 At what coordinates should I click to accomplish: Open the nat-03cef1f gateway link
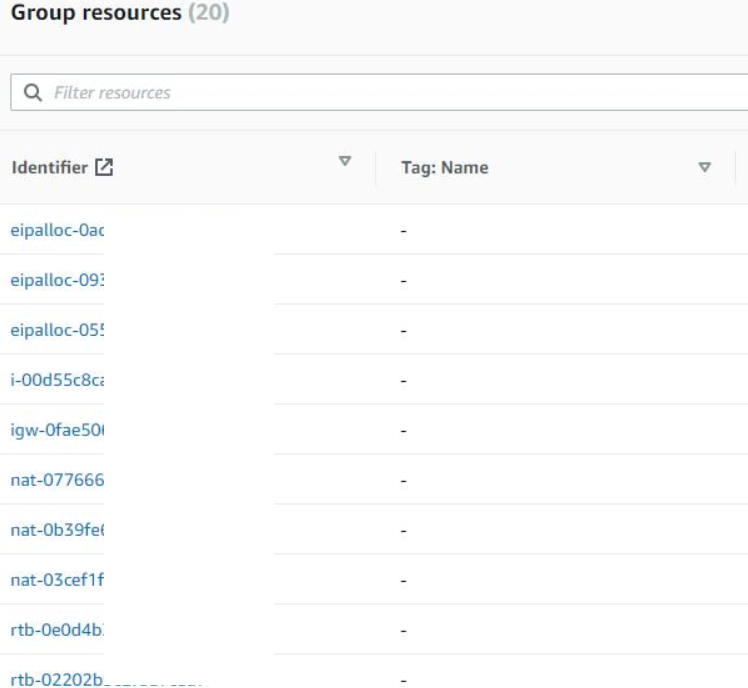point(57,580)
